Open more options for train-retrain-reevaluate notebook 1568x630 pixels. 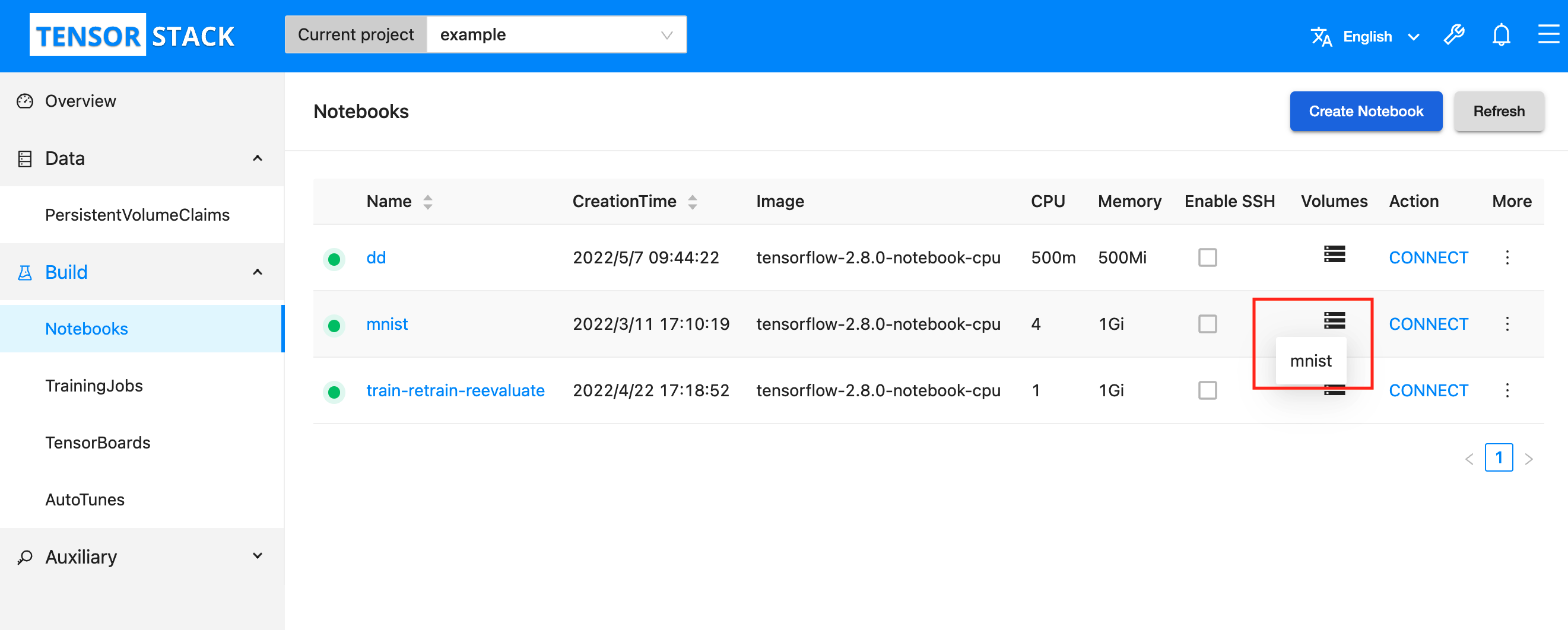(x=1507, y=390)
